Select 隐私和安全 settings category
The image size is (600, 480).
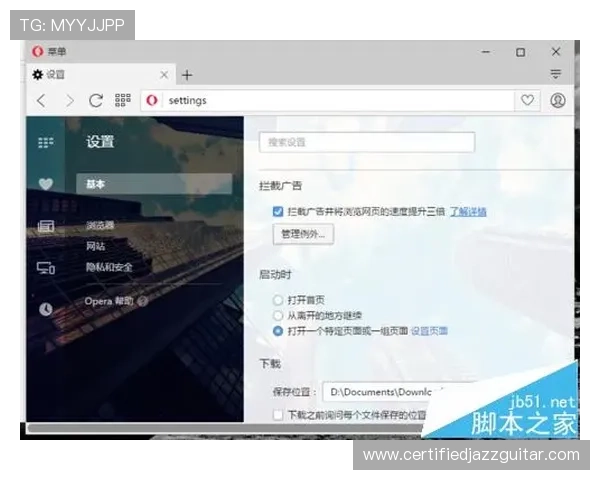(x=109, y=267)
